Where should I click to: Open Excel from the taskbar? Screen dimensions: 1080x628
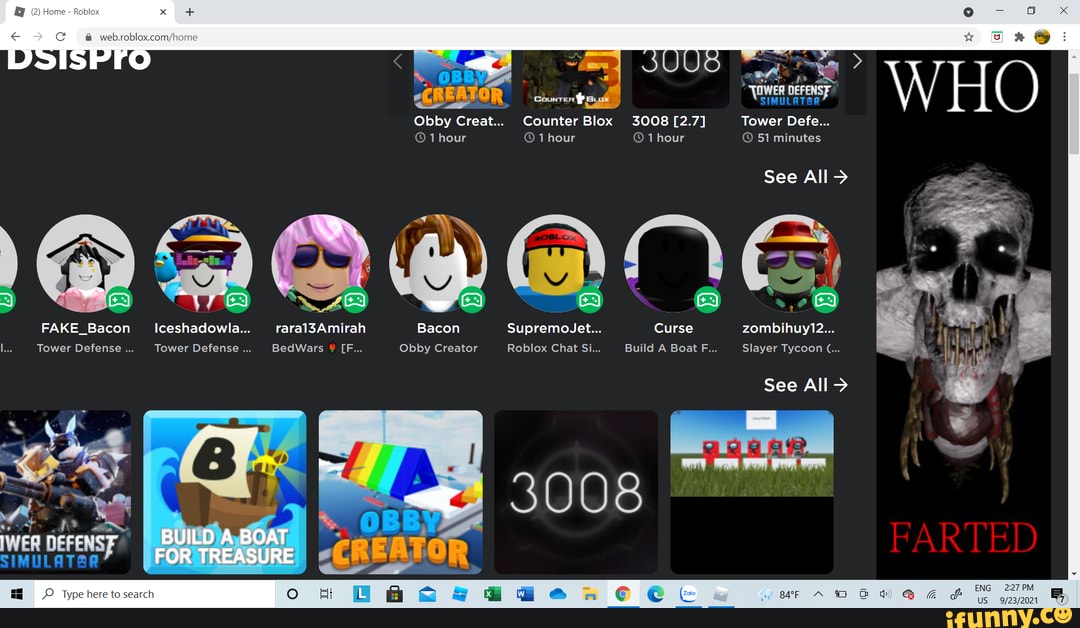491,594
